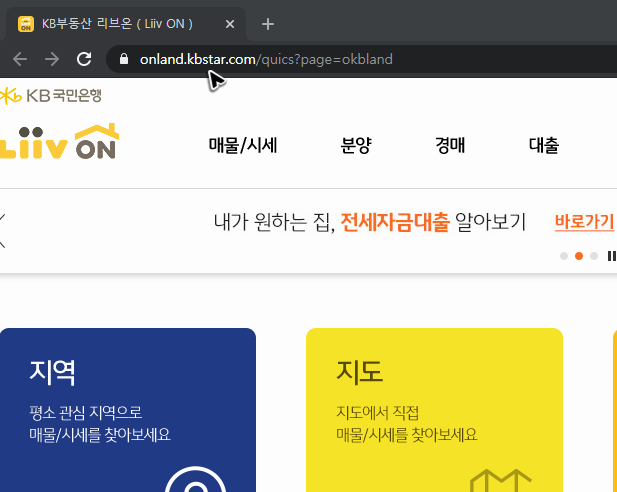
Task: Click the 바로가기 link in the banner
Action: point(585,222)
